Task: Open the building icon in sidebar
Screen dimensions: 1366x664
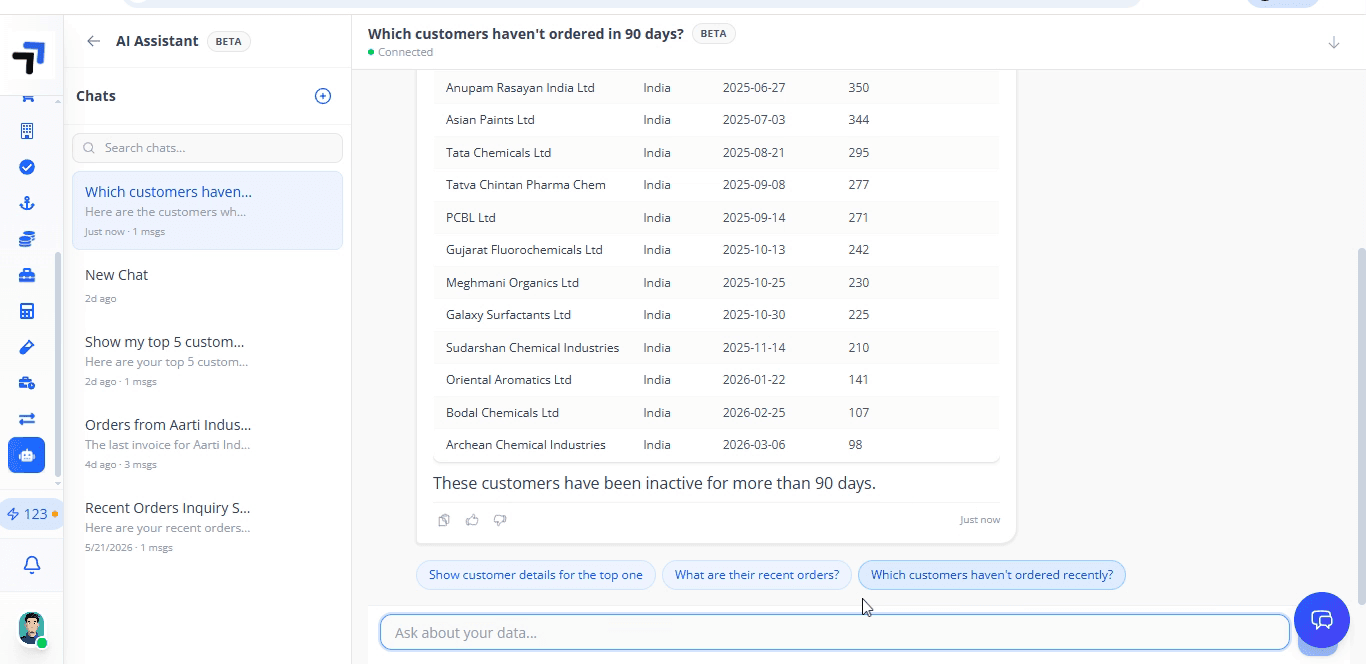Action: [x=27, y=131]
